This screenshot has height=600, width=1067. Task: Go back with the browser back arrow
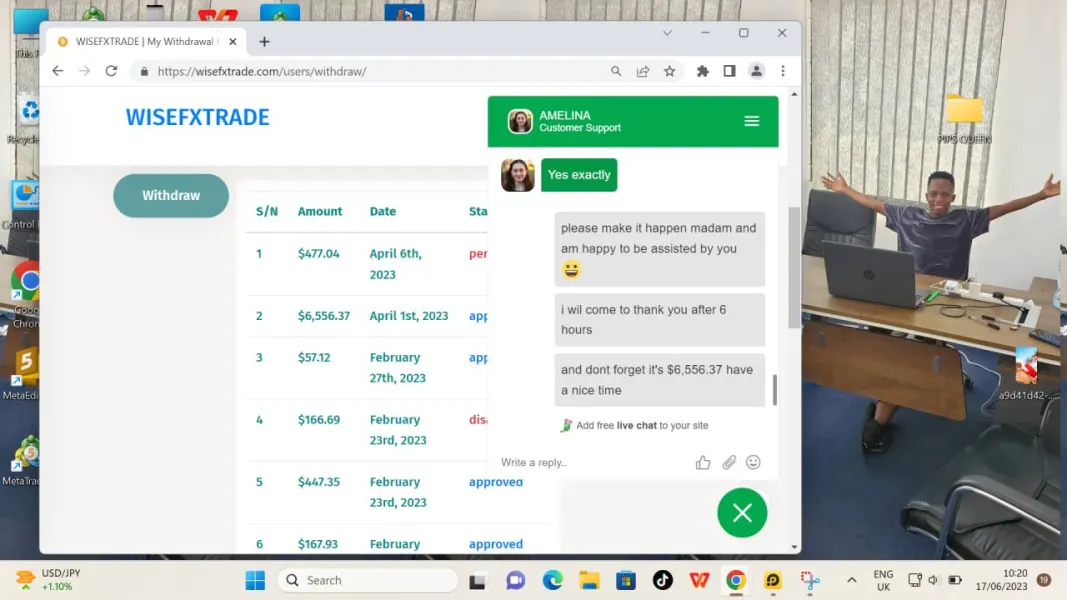coord(58,71)
